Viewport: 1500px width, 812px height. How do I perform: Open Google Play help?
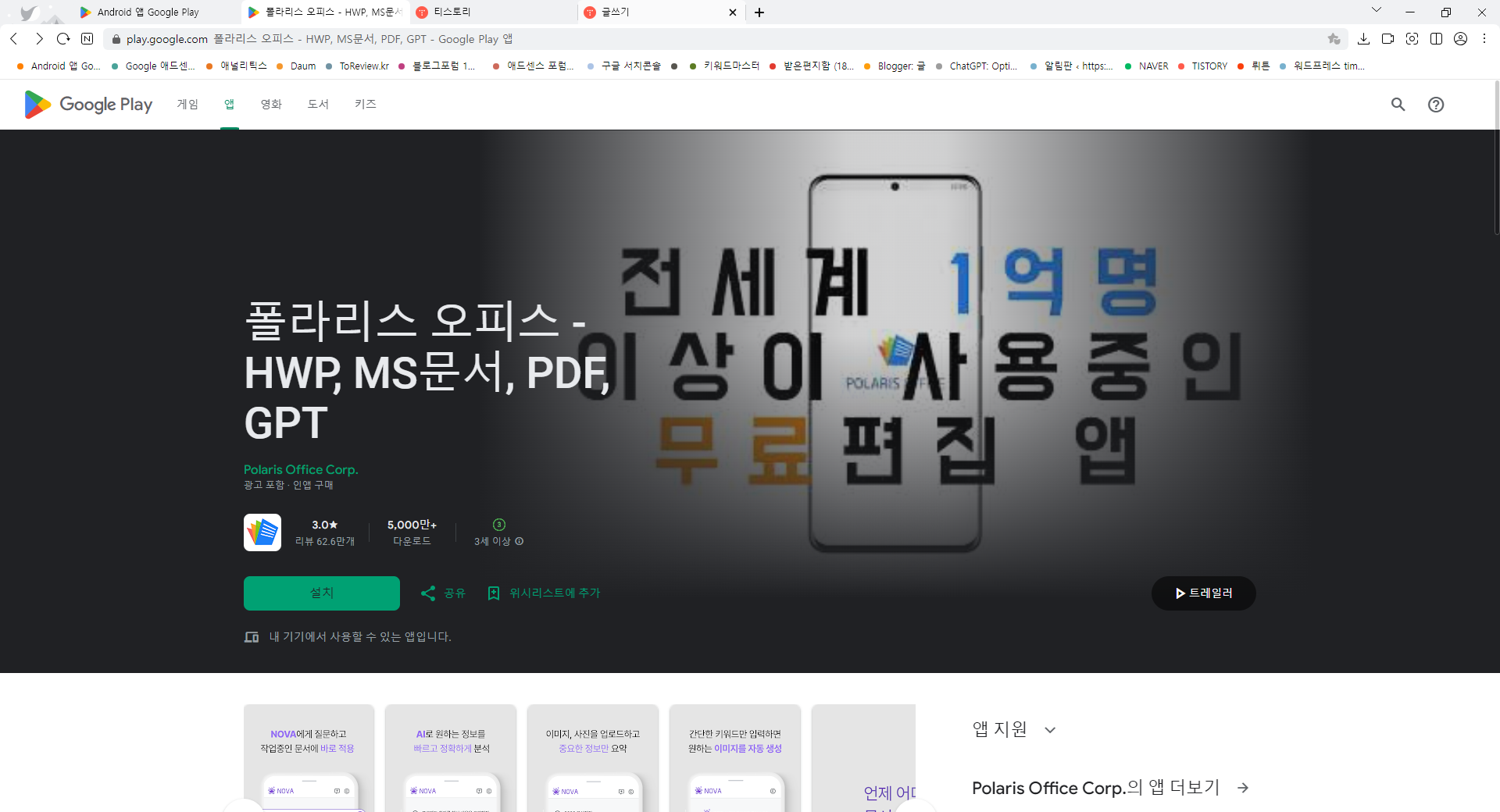click(x=1437, y=104)
